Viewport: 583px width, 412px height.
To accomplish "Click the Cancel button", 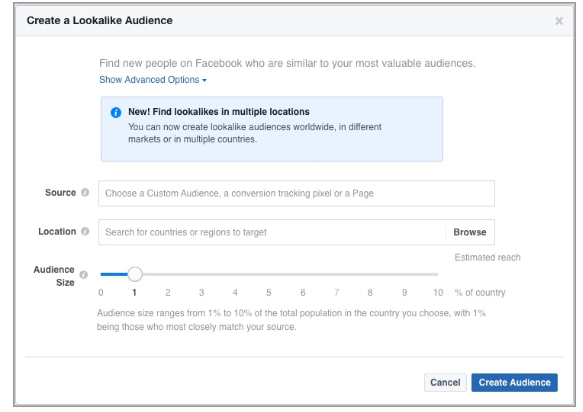I will (x=445, y=382).
